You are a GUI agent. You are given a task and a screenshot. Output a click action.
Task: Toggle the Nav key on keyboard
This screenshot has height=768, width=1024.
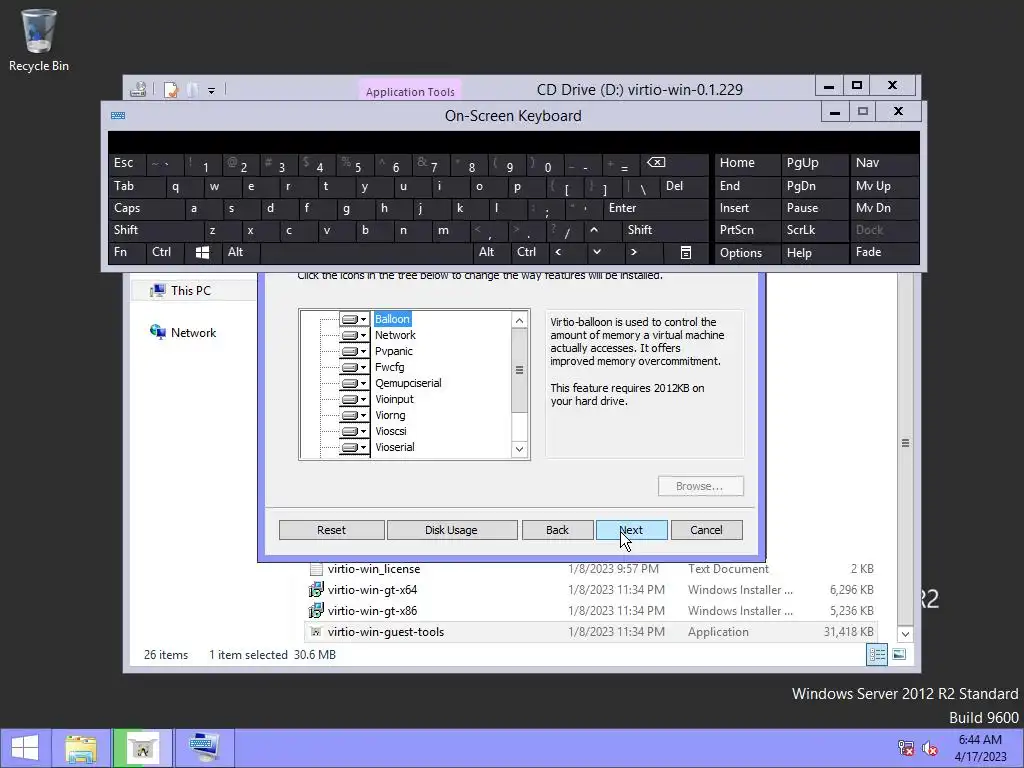884,163
